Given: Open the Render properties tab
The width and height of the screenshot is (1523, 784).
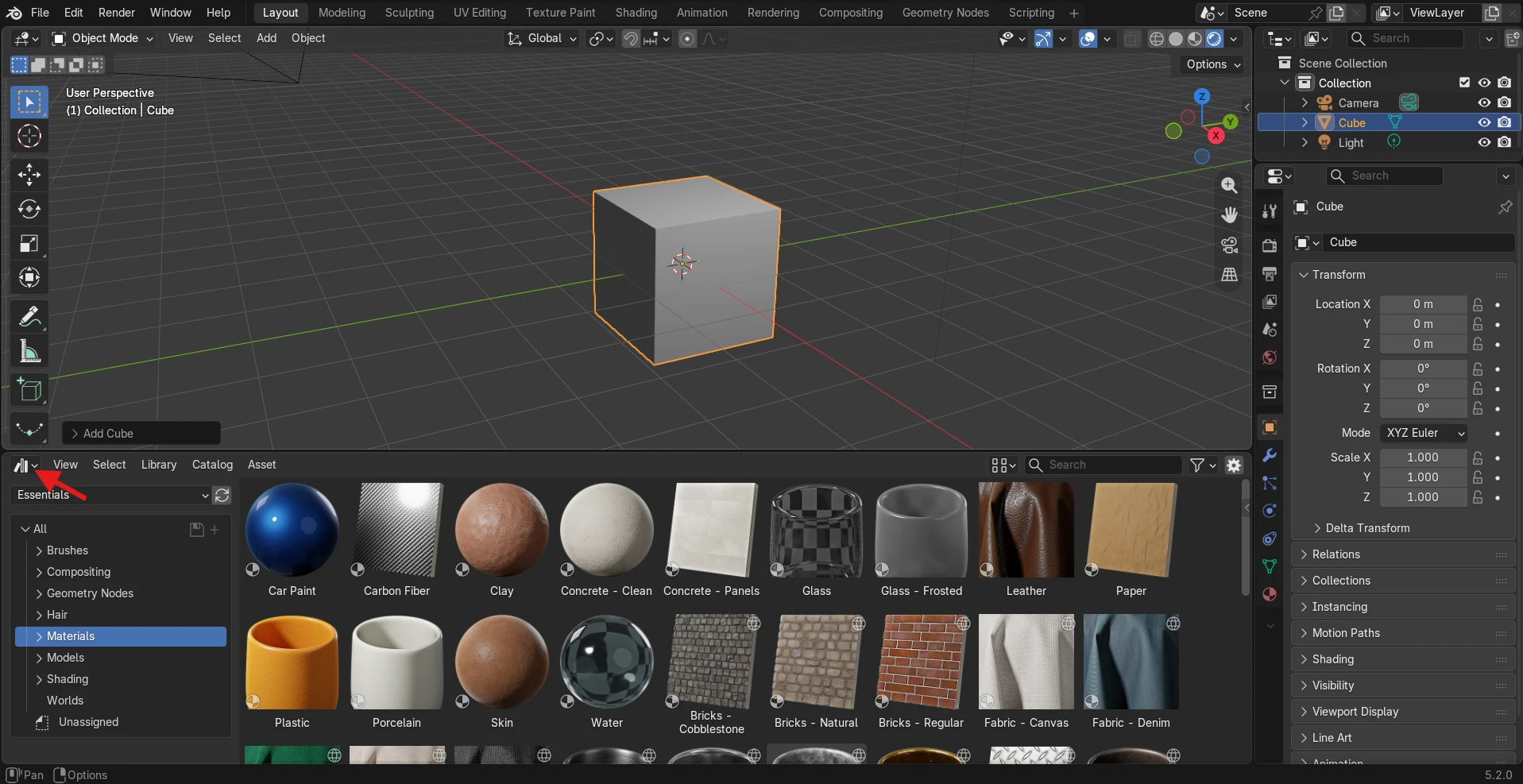Looking at the screenshot, I should 1270,245.
